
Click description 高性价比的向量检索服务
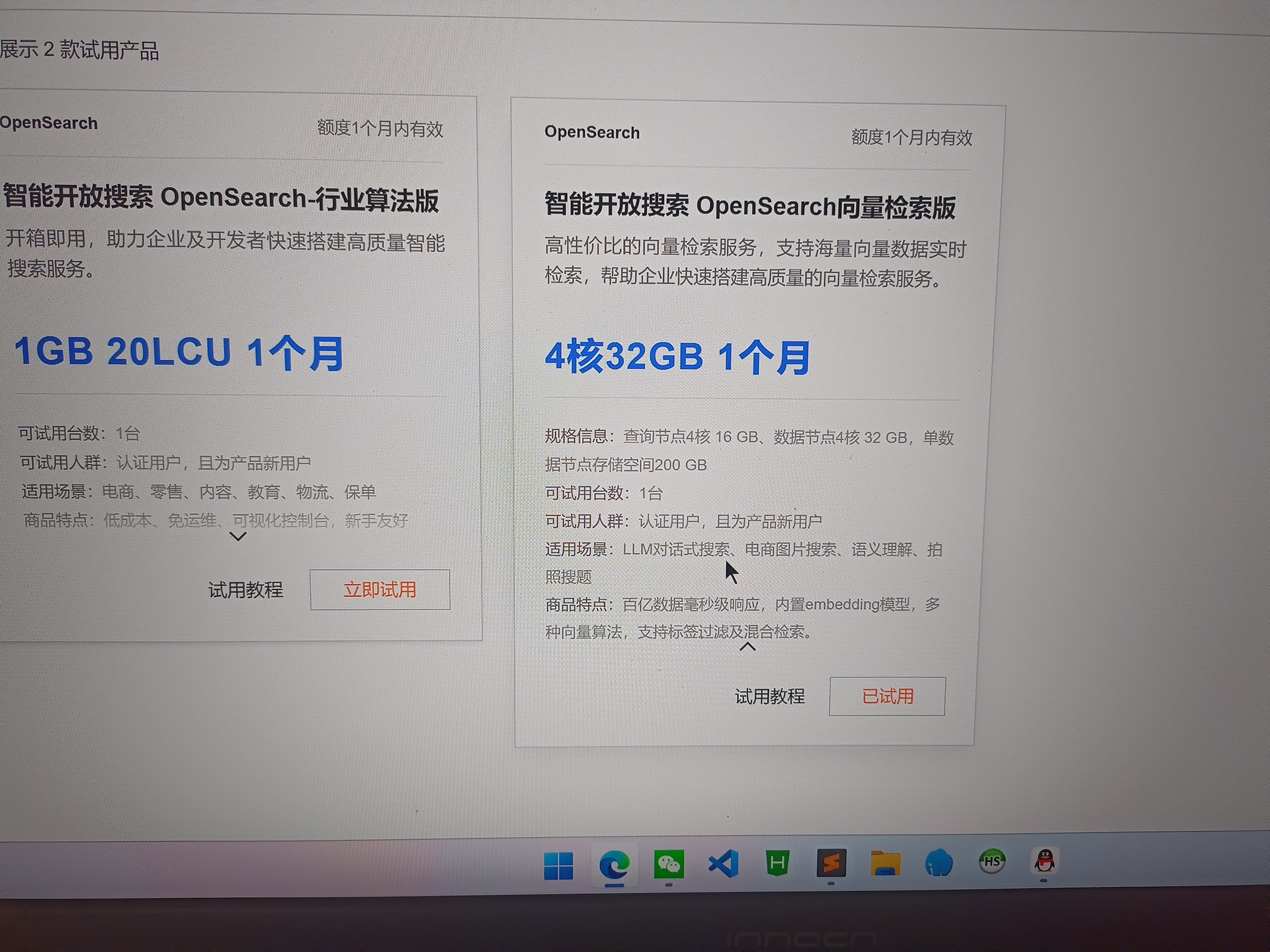(755, 263)
